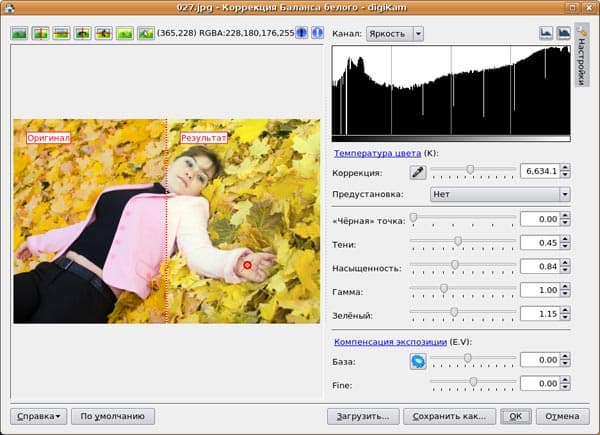Click the Отмена cancel button
The image size is (600, 435).
click(x=562, y=416)
